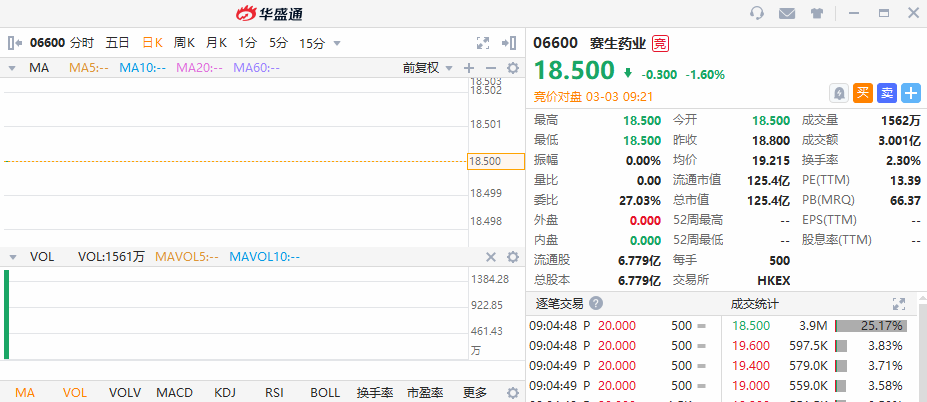
Task: Toggle VOLV indicator
Action: coord(125,393)
